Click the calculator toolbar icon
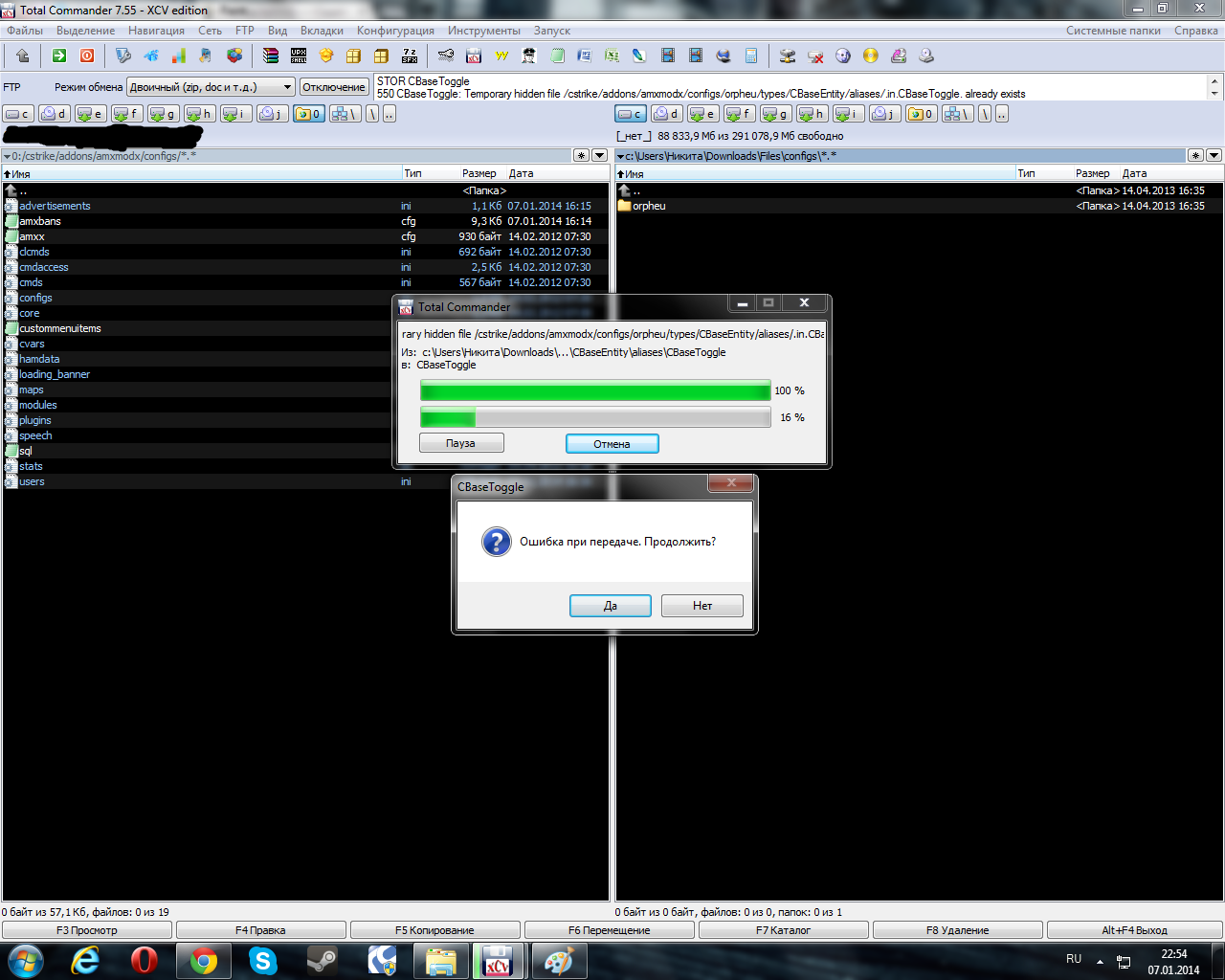The height and width of the screenshot is (980, 1225). [x=751, y=56]
